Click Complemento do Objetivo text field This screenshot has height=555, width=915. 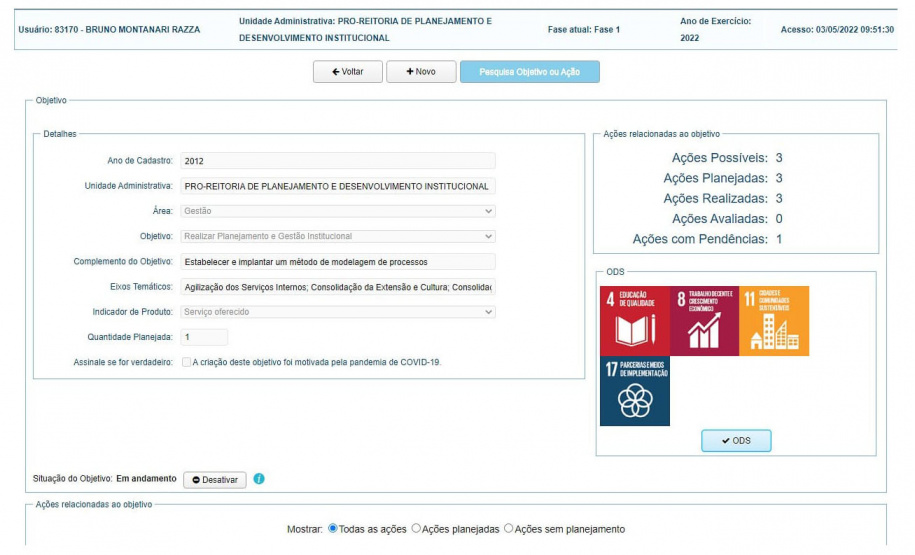coord(338,262)
